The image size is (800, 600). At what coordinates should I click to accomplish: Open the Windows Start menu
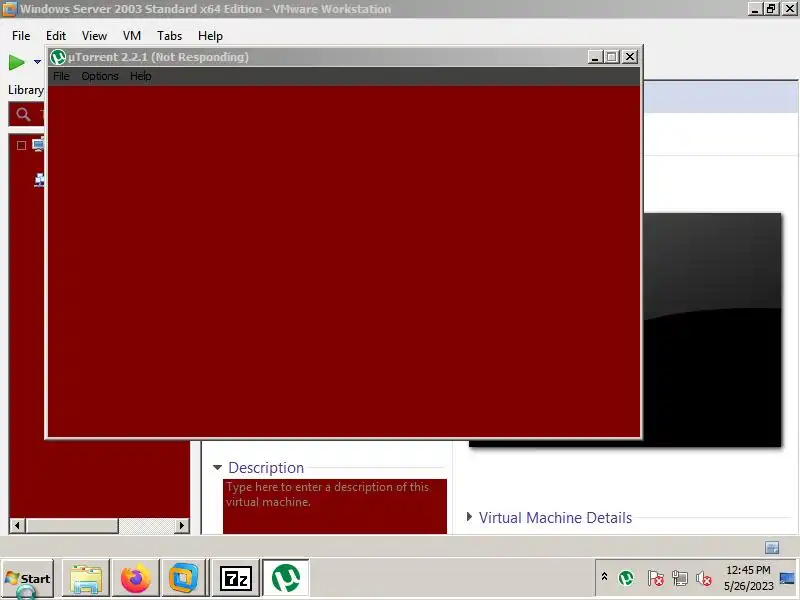point(28,579)
